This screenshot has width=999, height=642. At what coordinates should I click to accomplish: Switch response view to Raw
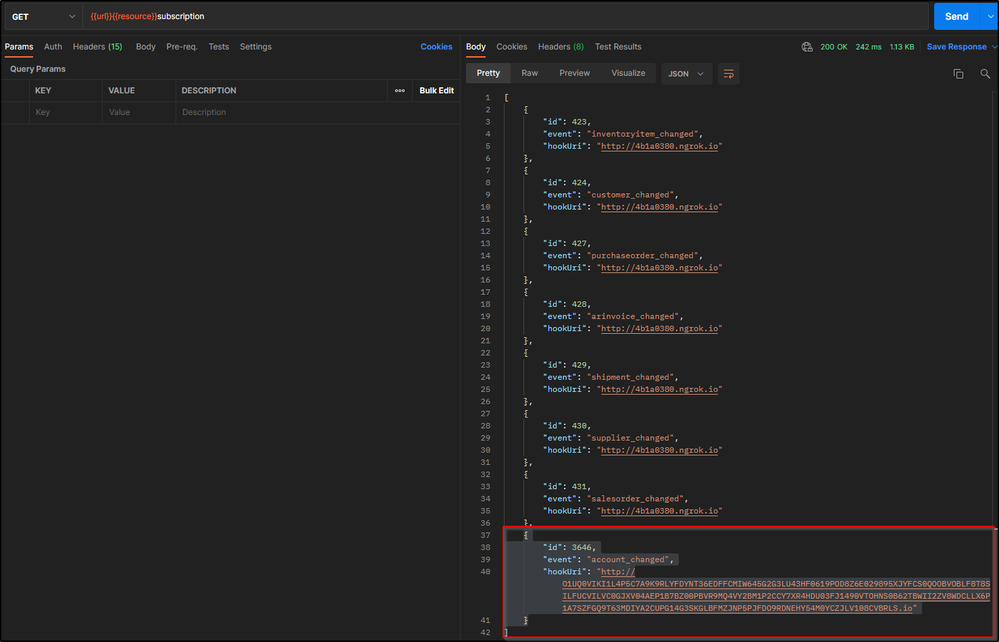529,74
